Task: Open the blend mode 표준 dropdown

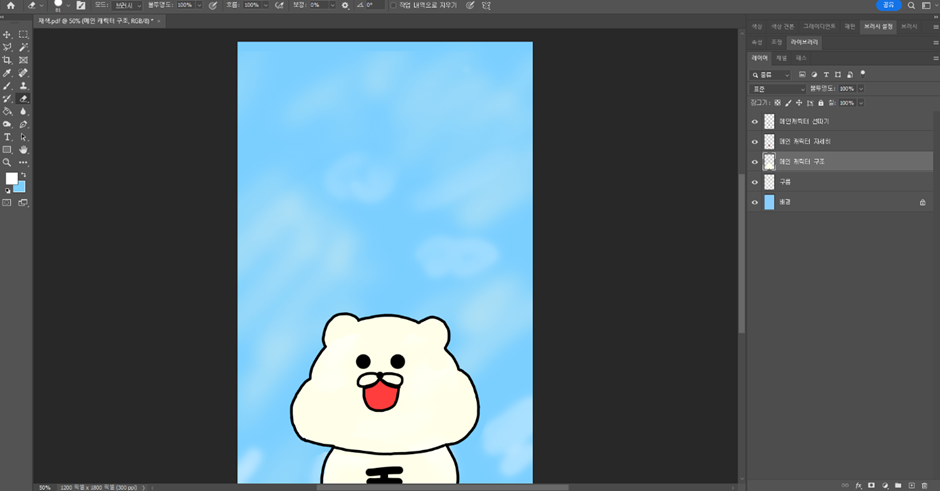Action: [x=778, y=89]
